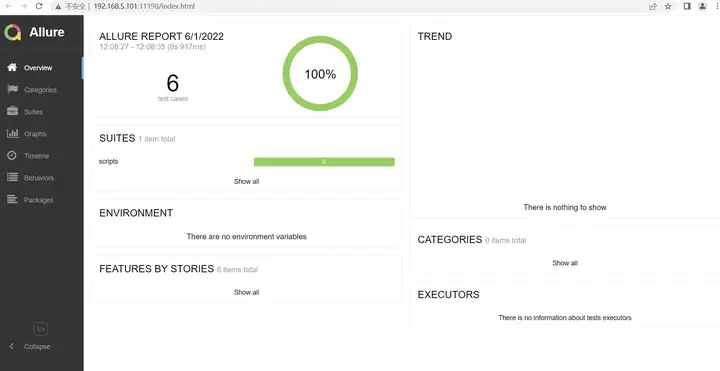This screenshot has width=720, height=371.
Task: Click the Behaviors list icon
Action: [x=12, y=178]
